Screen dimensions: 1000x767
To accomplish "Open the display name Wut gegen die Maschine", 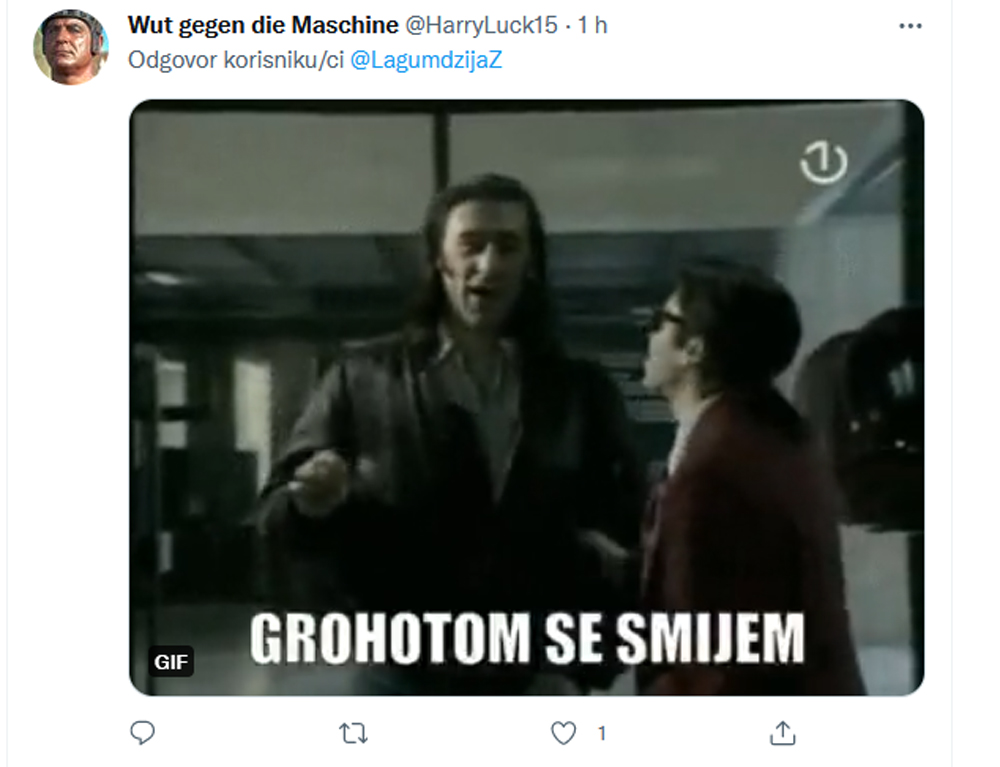I will [263, 25].
